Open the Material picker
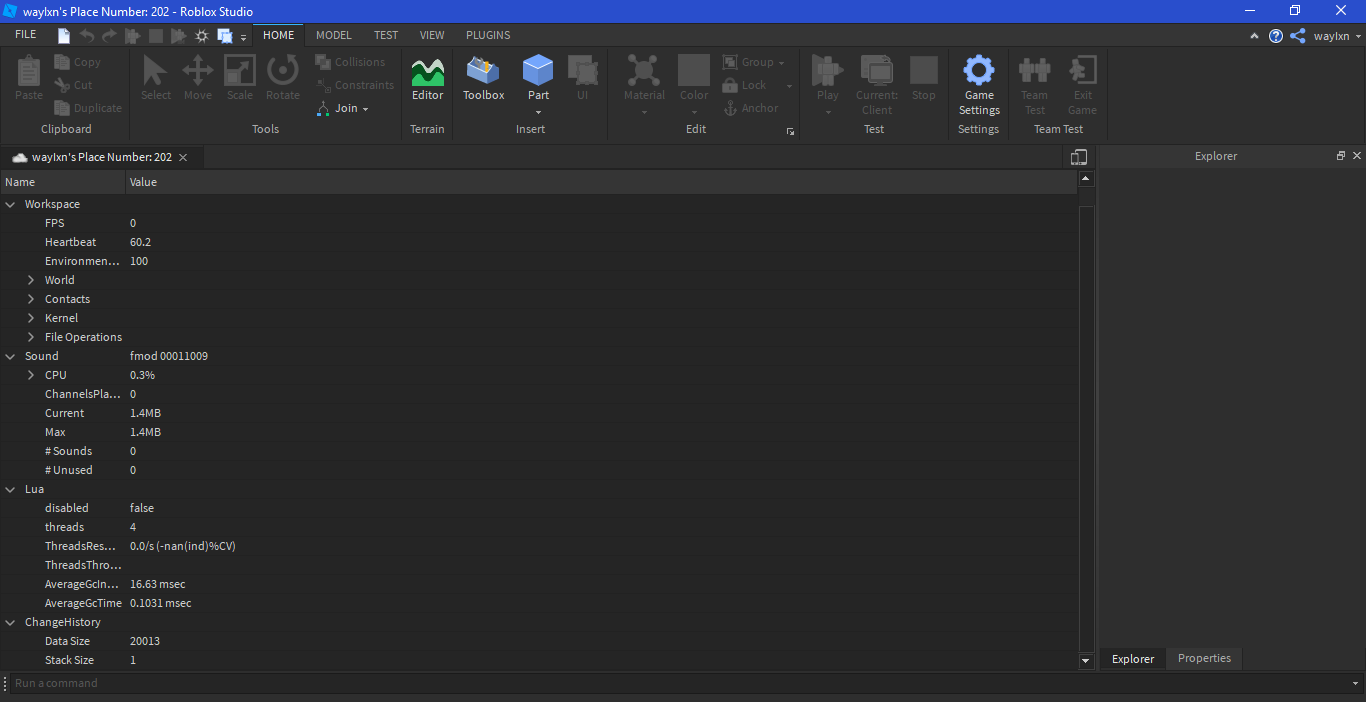This screenshot has height=702, width=1366. [644, 85]
